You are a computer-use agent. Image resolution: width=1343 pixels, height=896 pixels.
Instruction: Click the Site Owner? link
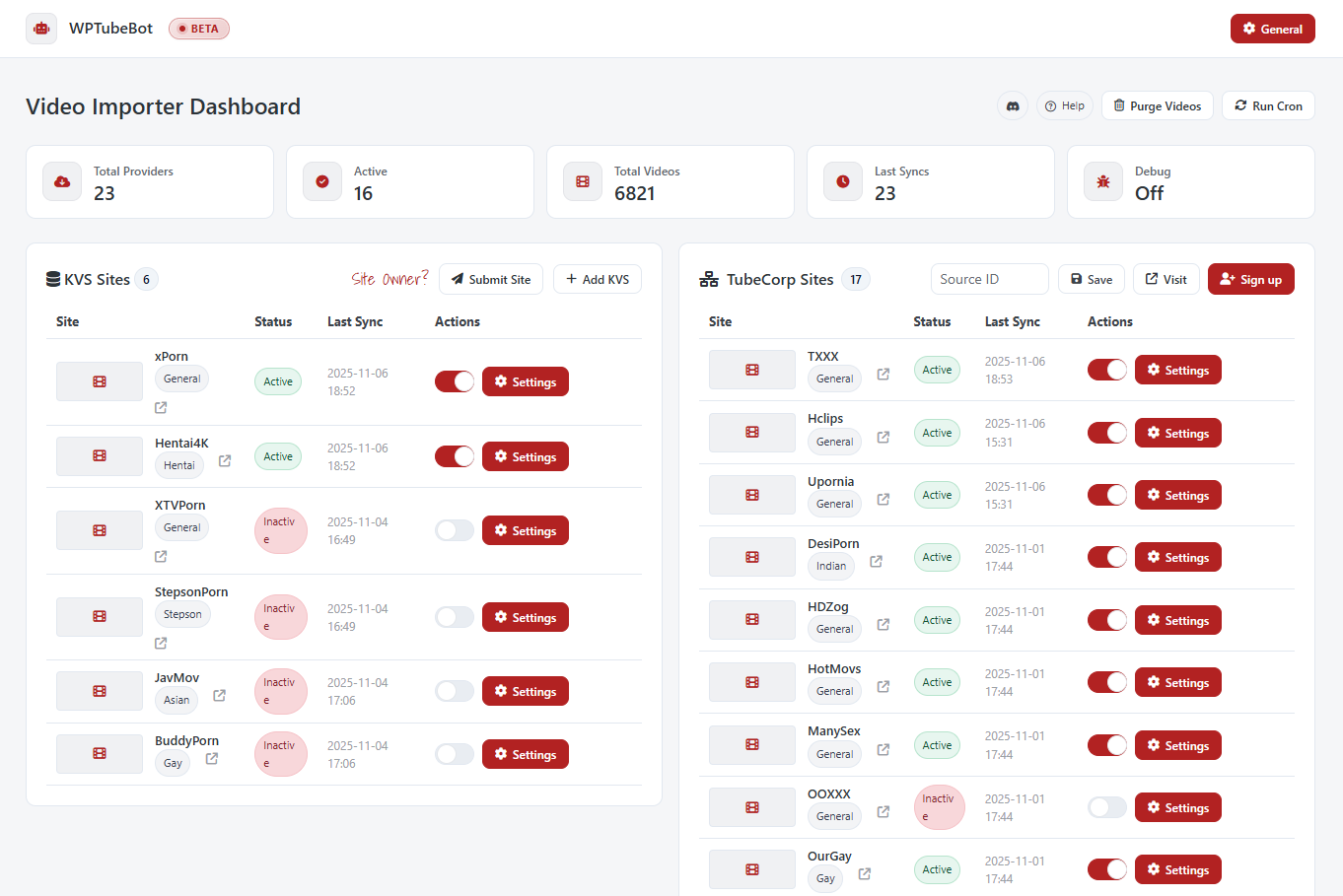click(390, 279)
